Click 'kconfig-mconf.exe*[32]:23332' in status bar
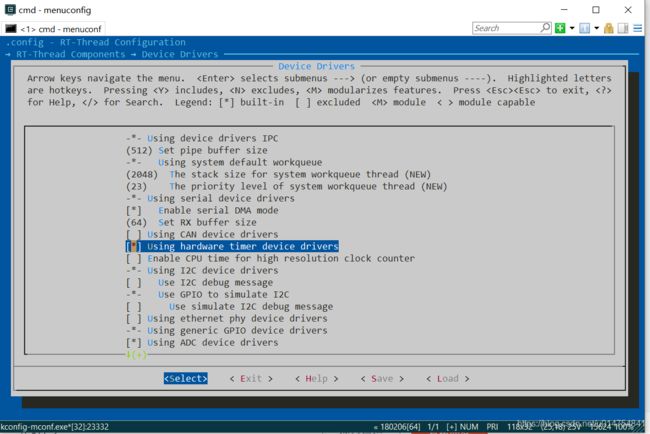 click(54, 427)
